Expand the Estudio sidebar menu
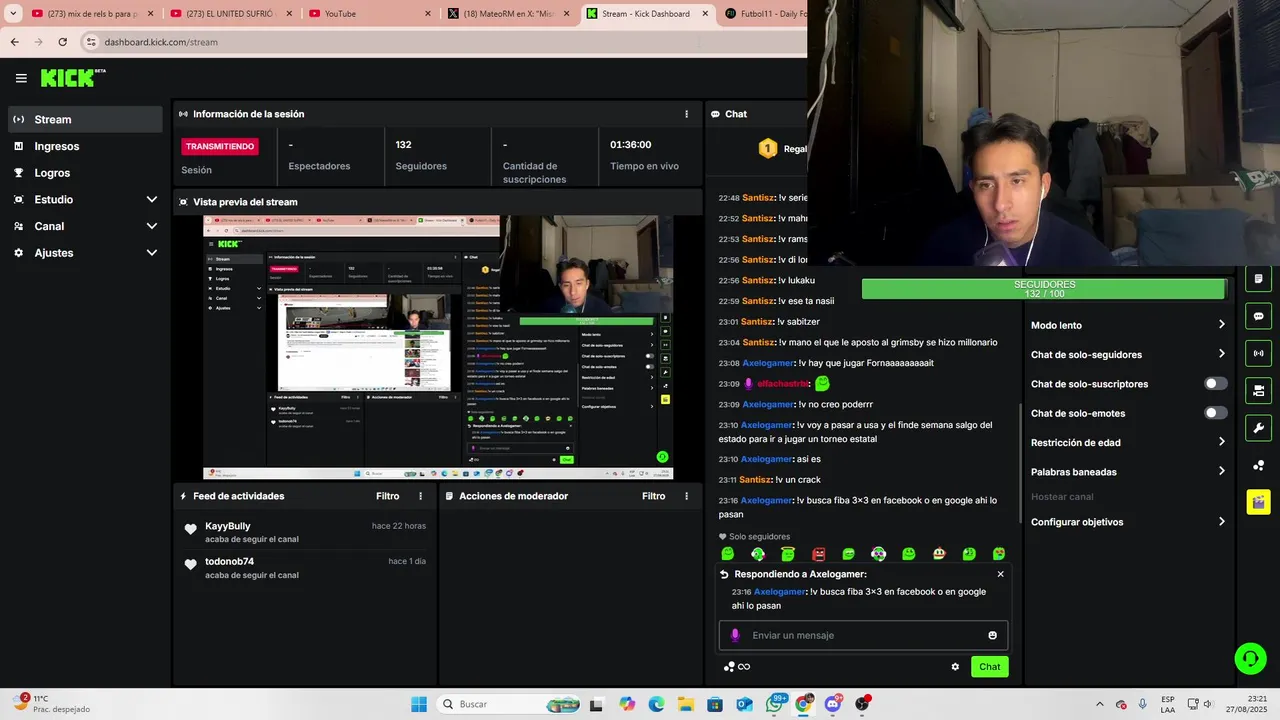 pyautogui.click(x=85, y=199)
